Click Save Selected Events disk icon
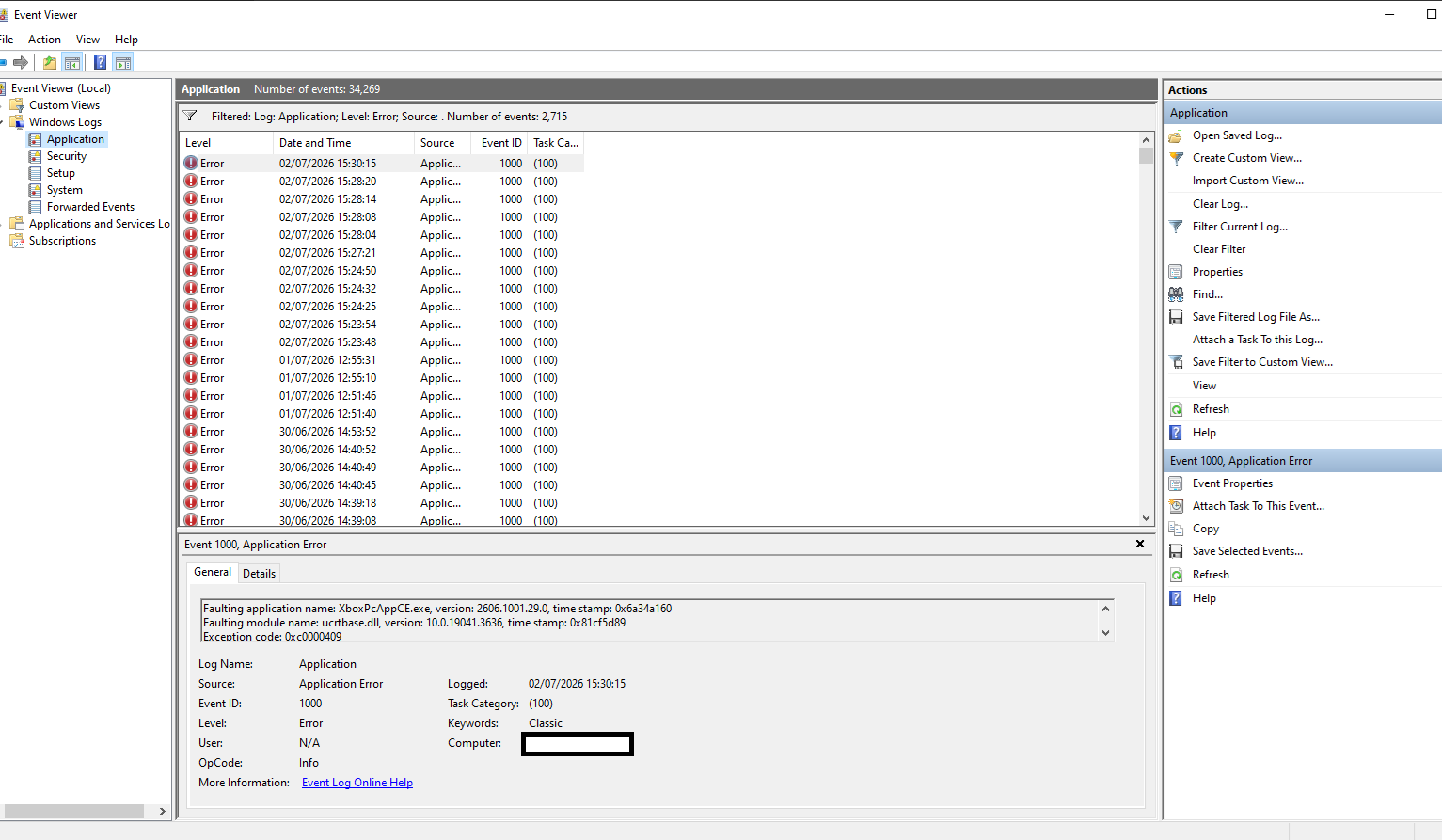The image size is (1442, 840). pos(1176,551)
